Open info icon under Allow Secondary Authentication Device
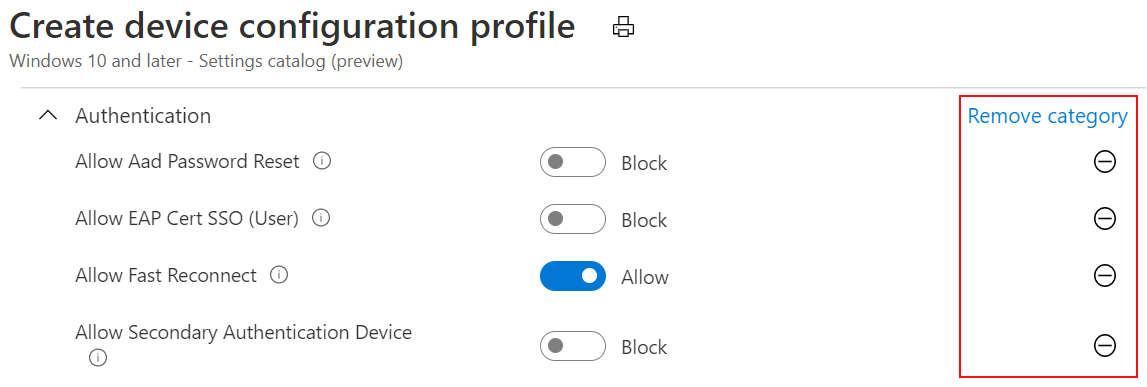Viewport: 1147px width, 387px height. pyautogui.click(x=97, y=357)
